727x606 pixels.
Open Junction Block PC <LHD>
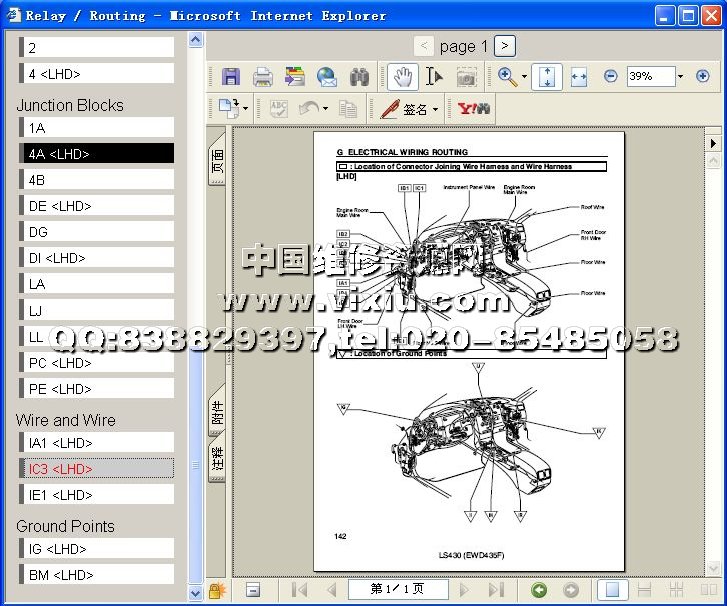click(x=96, y=363)
